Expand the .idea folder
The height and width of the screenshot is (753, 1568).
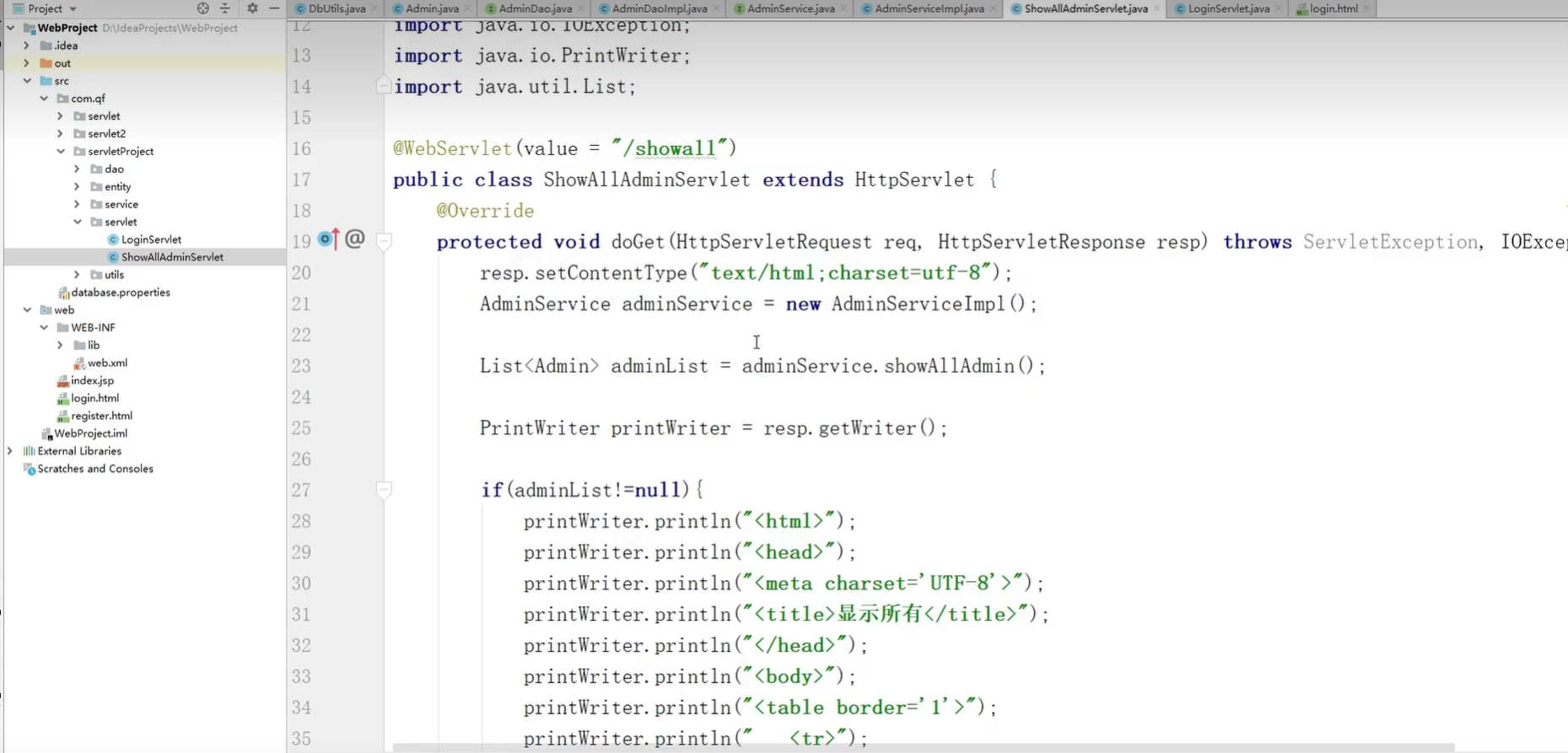(27, 46)
